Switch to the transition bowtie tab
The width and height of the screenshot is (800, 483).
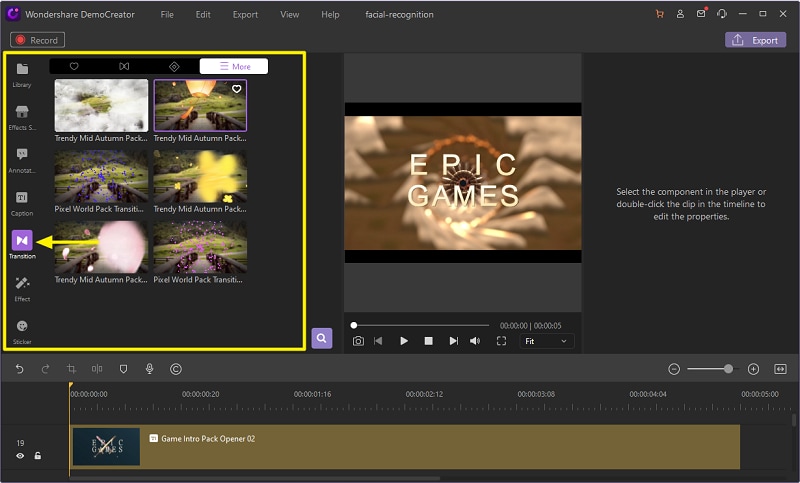coord(124,66)
